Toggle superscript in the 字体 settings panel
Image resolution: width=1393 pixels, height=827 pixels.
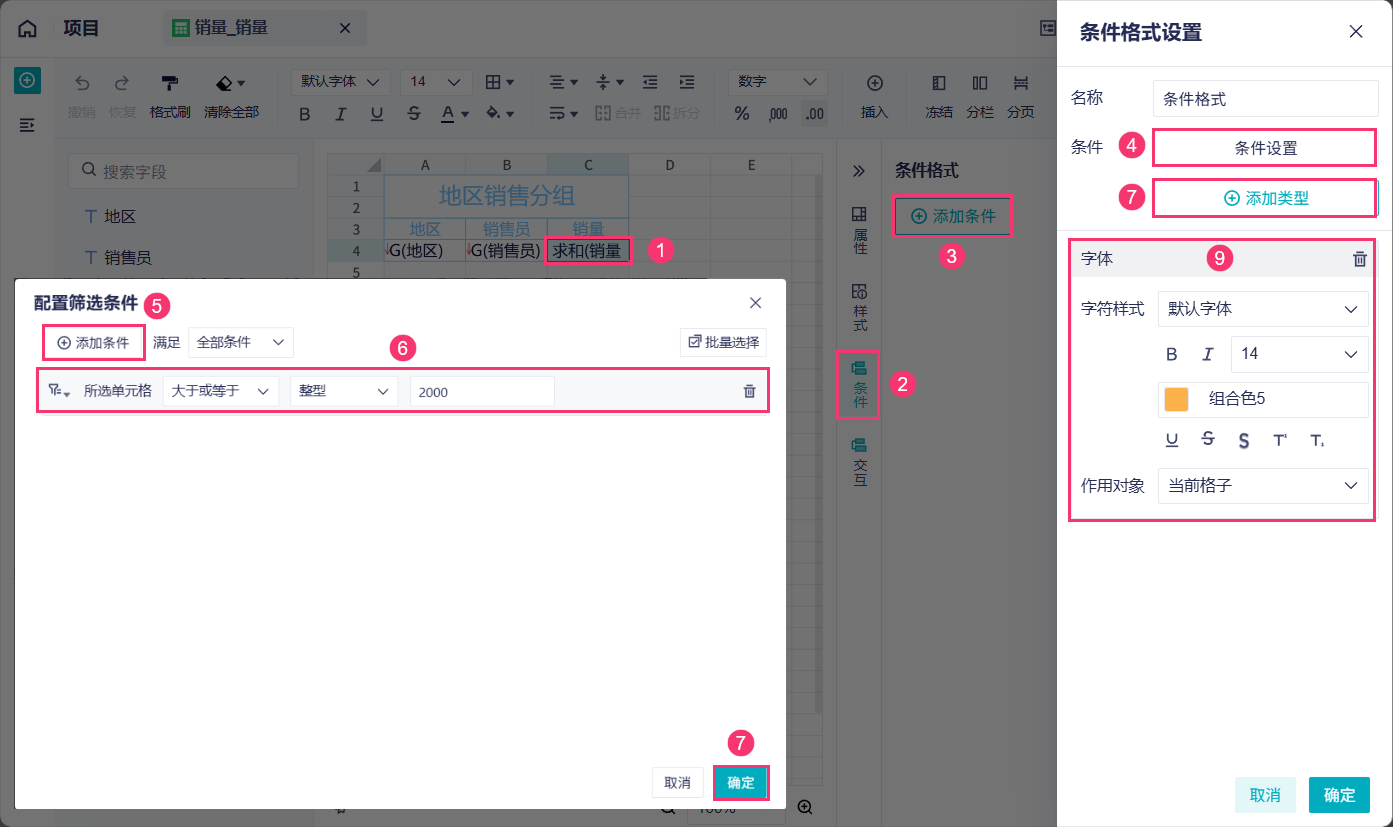[1280, 440]
